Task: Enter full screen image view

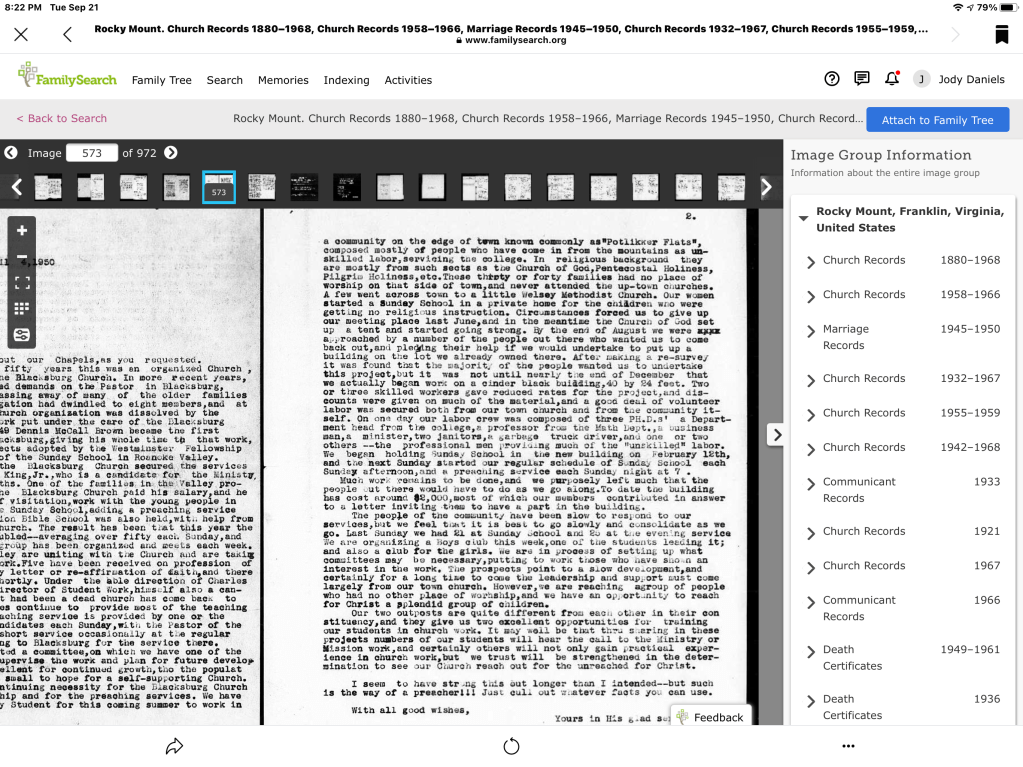Action: tap(22, 283)
